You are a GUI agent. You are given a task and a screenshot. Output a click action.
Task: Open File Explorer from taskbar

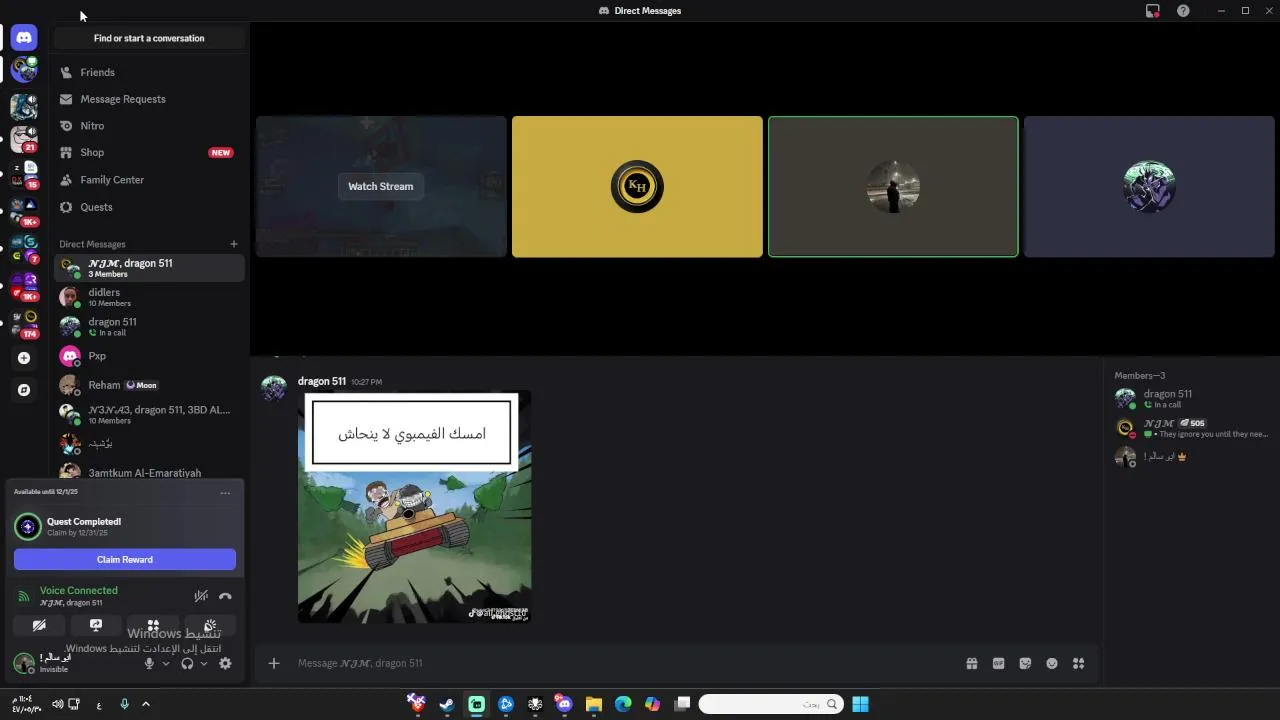[x=594, y=704]
